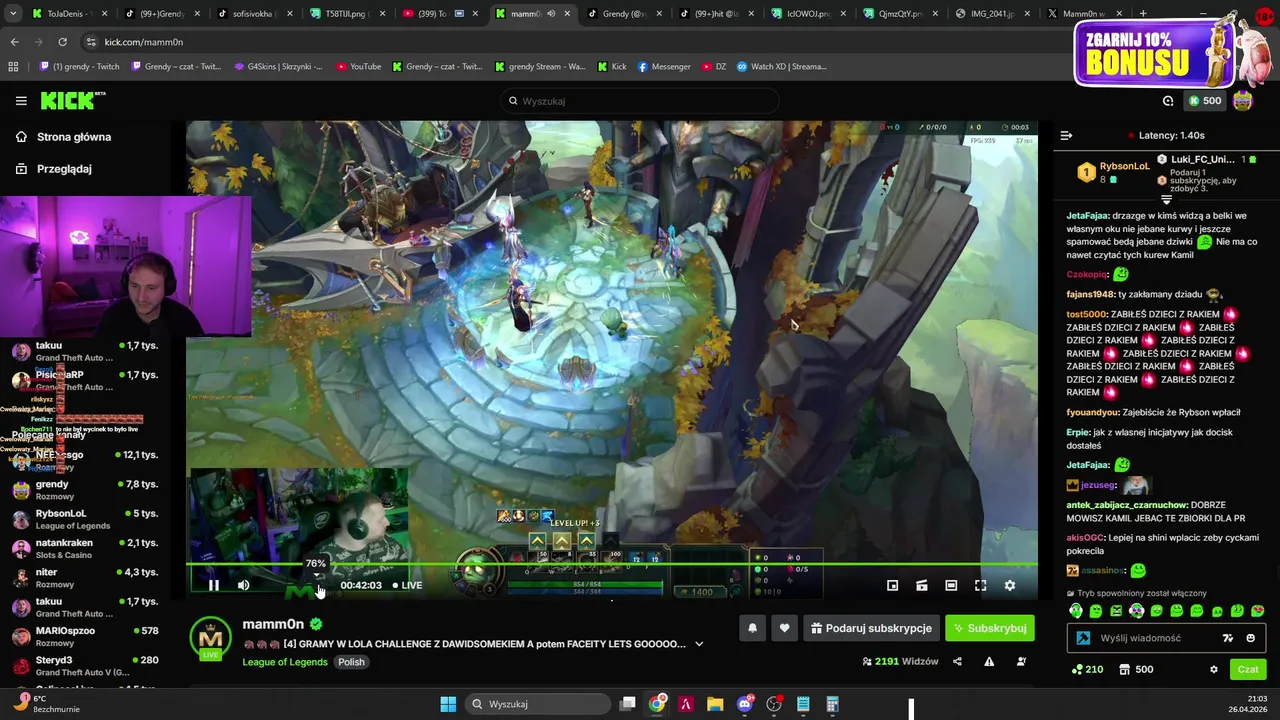Open the apps grid icon on the bookmarks bar

13,66
